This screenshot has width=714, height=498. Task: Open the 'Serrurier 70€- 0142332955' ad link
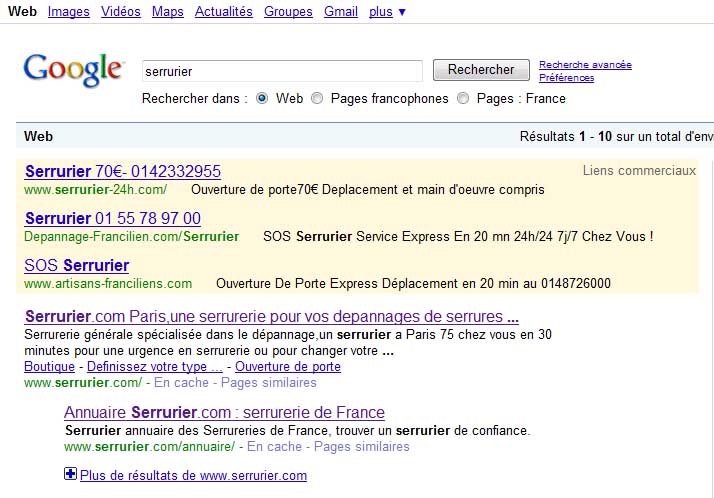point(123,171)
